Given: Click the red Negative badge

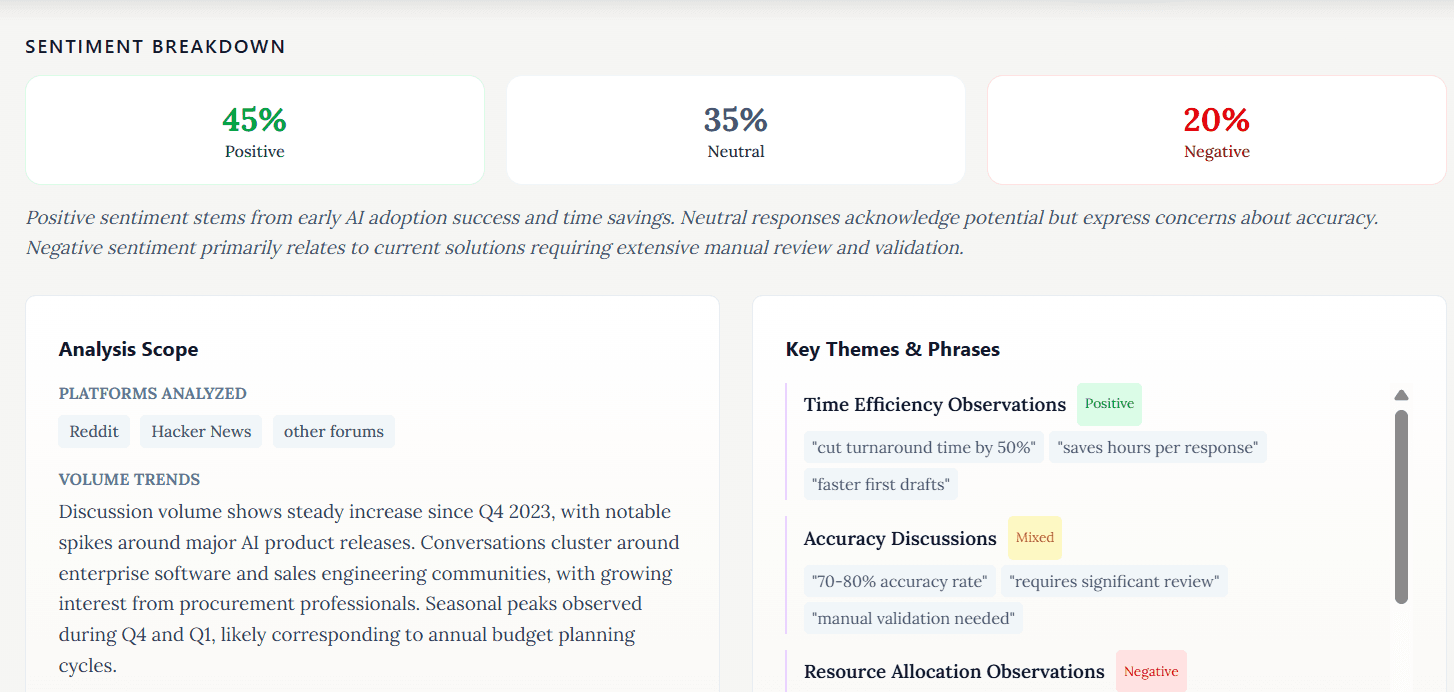Looking at the screenshot, I should [x=1151, y=672].
